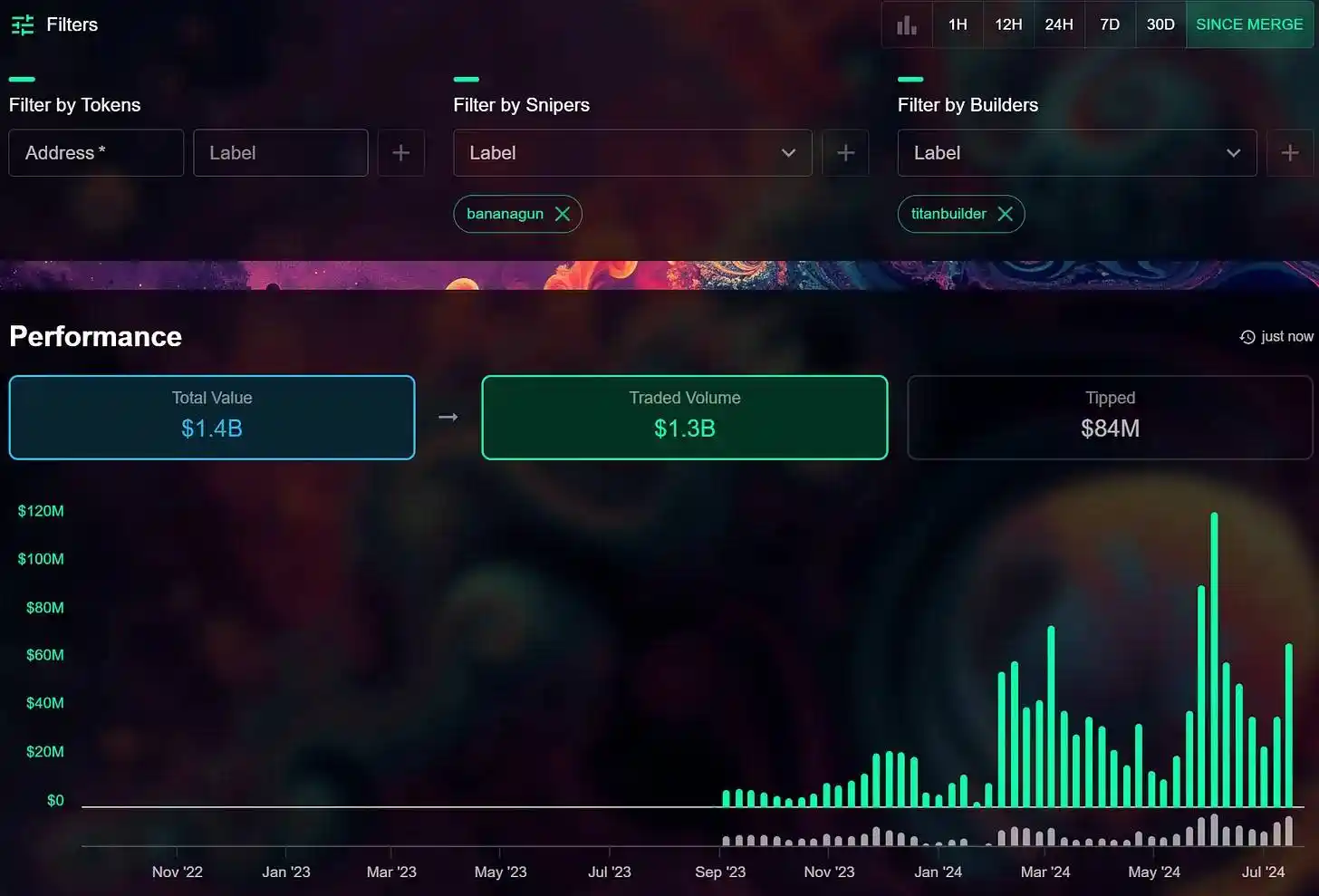1319x896 pixels.
Task: Click the Filters sliders icon
Action: point(23,24)
